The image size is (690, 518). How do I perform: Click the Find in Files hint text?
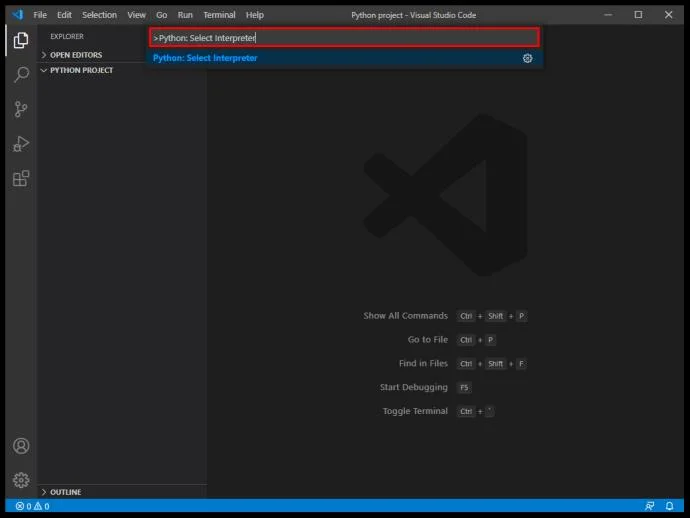tap(423, 363)
